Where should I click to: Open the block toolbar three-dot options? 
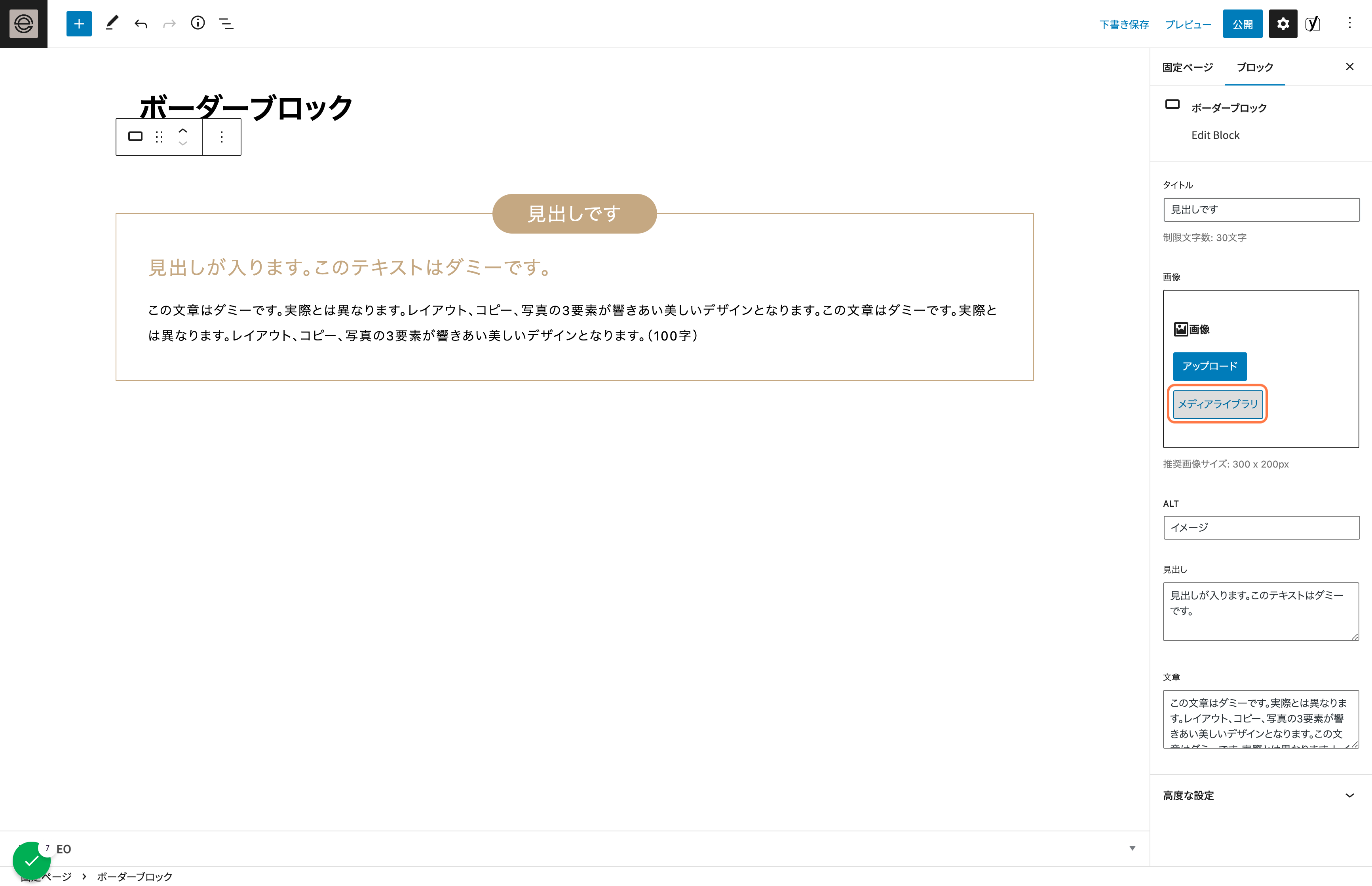click(x=222, y=136)
